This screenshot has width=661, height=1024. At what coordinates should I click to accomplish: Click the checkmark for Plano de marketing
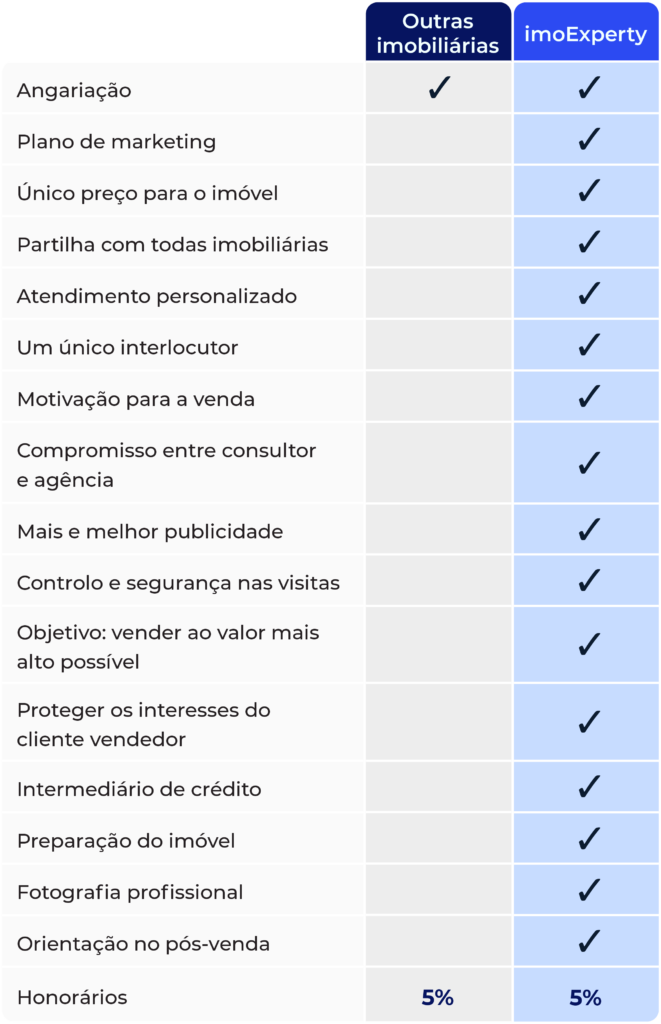coord(588,140)
